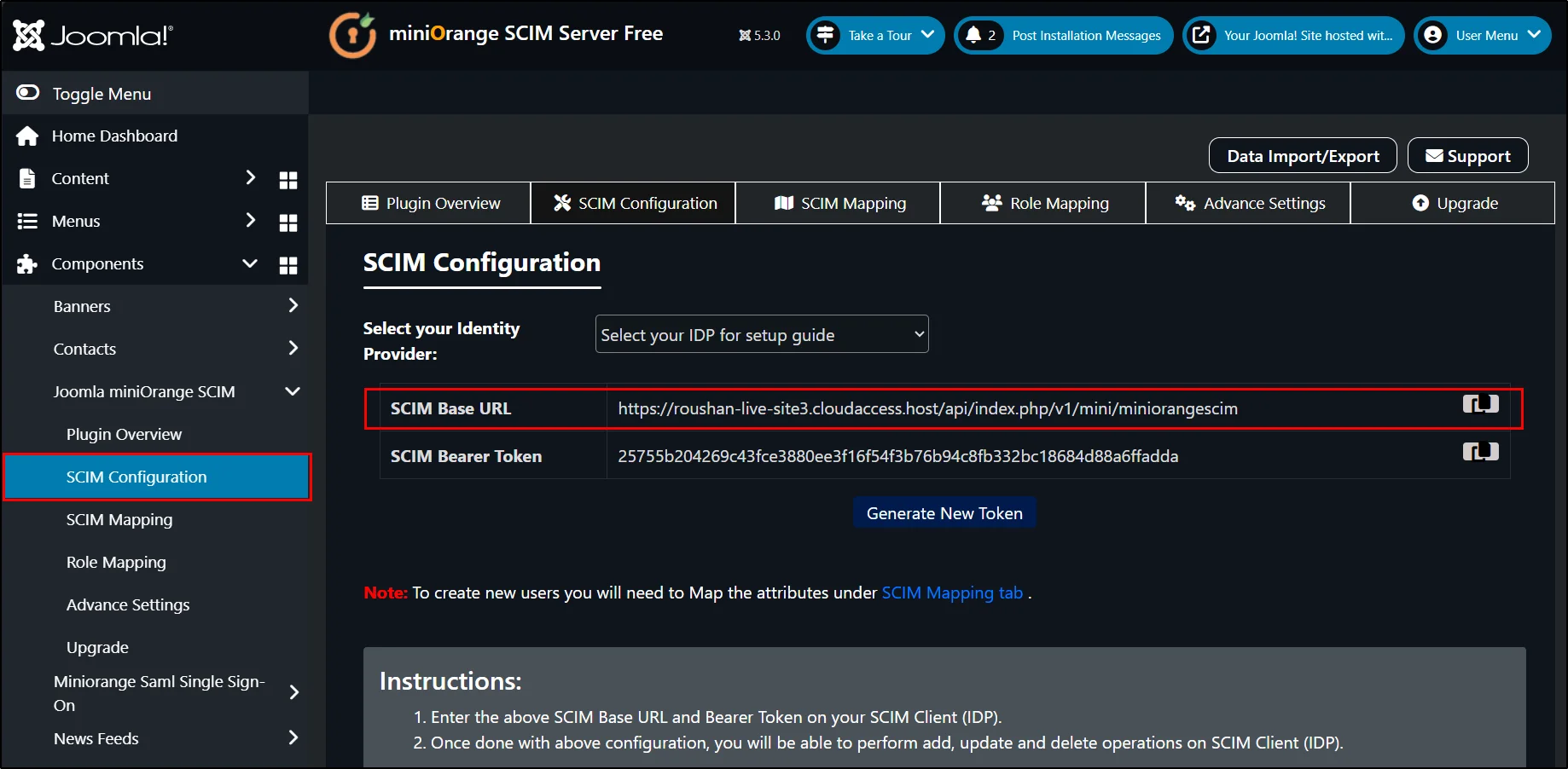Click the Content file icon
Viewport: 1568px width, 769px height.
point(27,178)
